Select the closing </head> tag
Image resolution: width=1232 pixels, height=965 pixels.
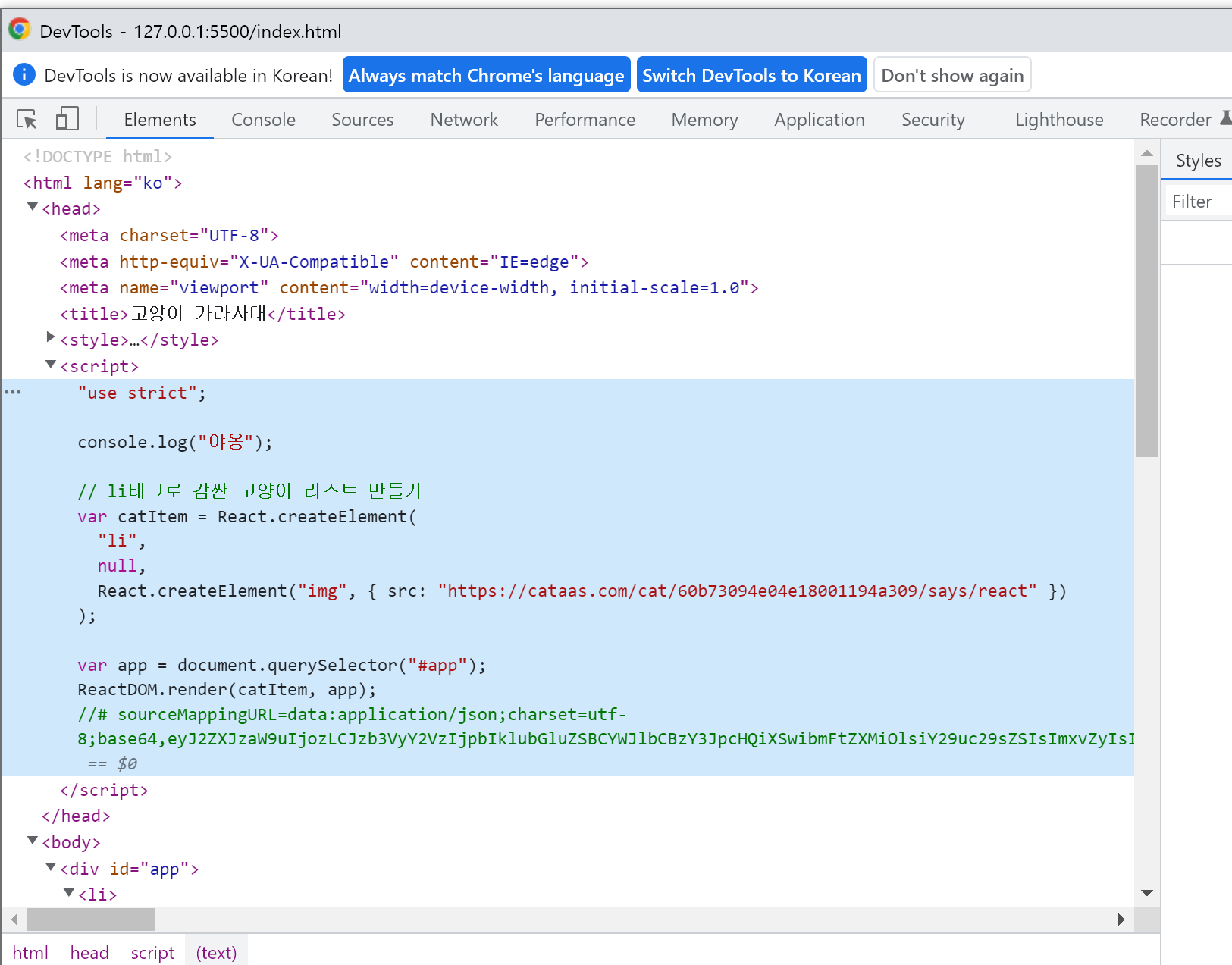[76, 816]
